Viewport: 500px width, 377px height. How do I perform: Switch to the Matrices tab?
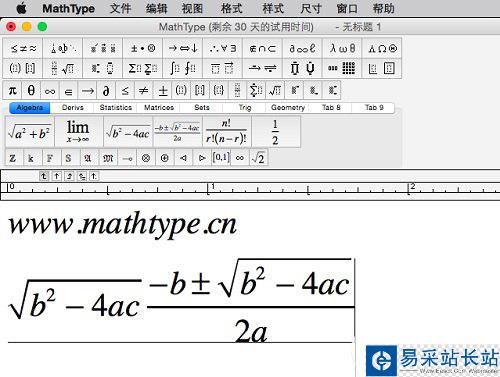159,108
